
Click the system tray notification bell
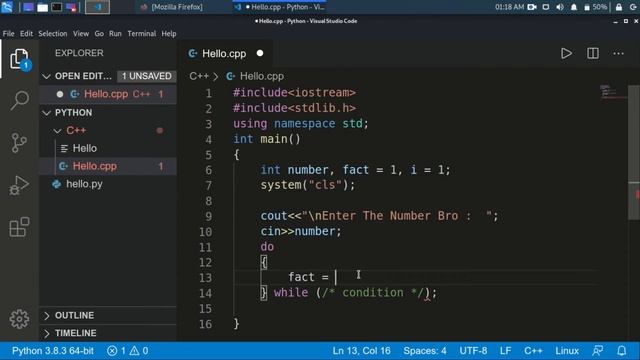click(574, 7)
